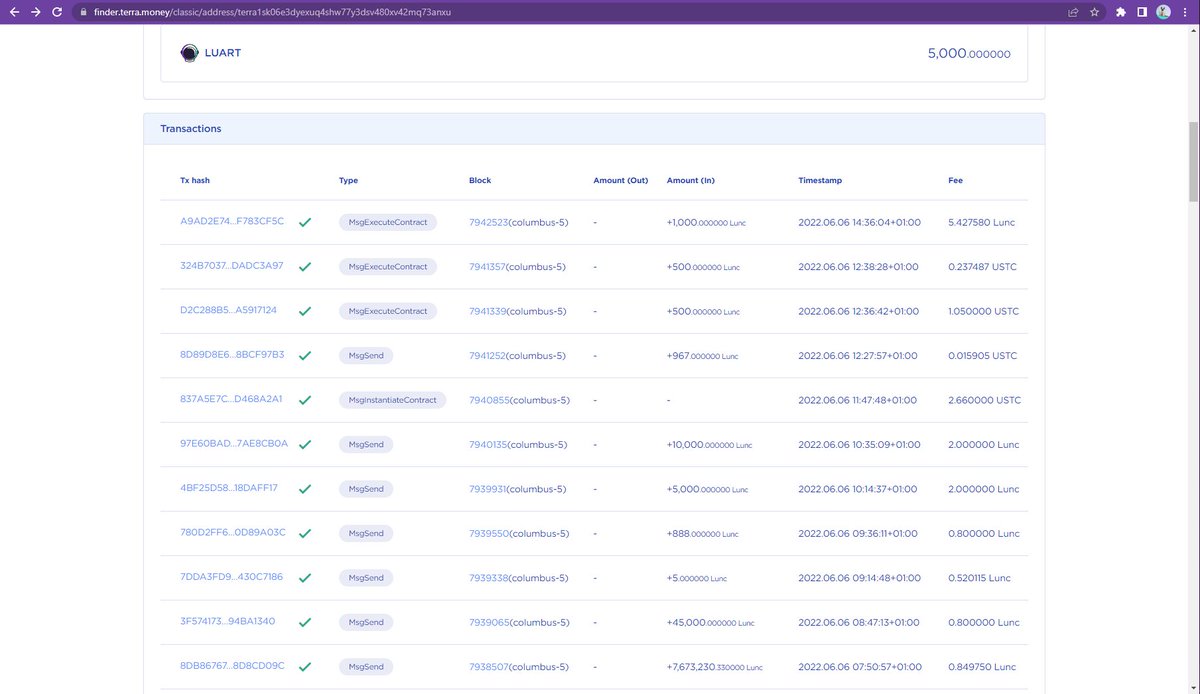The width and height of the screenshot is (1200, 694).
Task: Open block 7941357
Action: (487, 267)
